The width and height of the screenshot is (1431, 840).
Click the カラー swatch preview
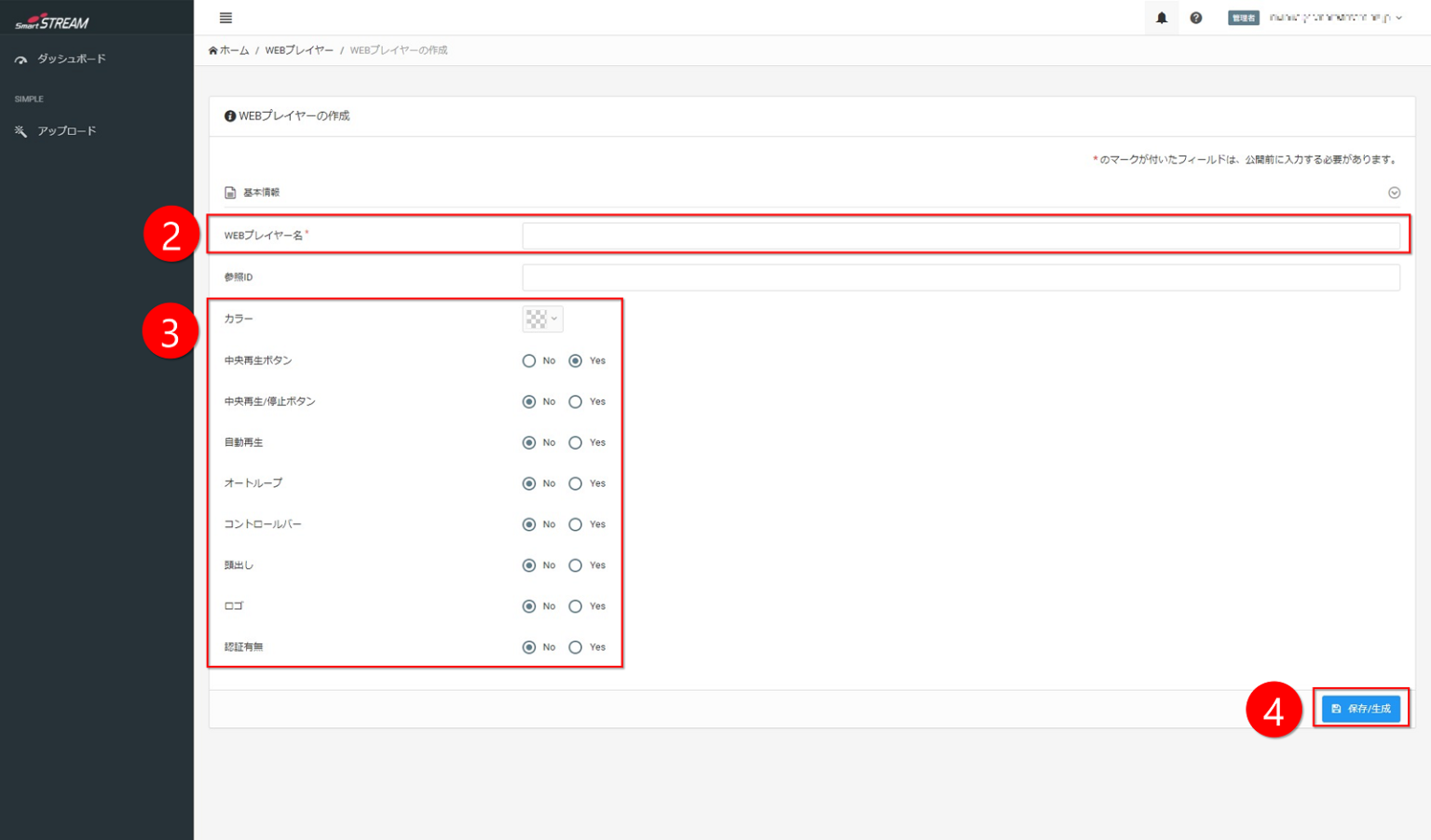[536, 319]
